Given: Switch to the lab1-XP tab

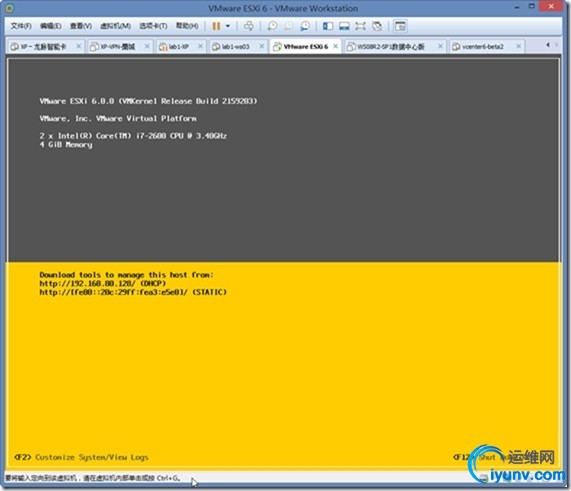Looking at the screenshot, I should 178,47.
